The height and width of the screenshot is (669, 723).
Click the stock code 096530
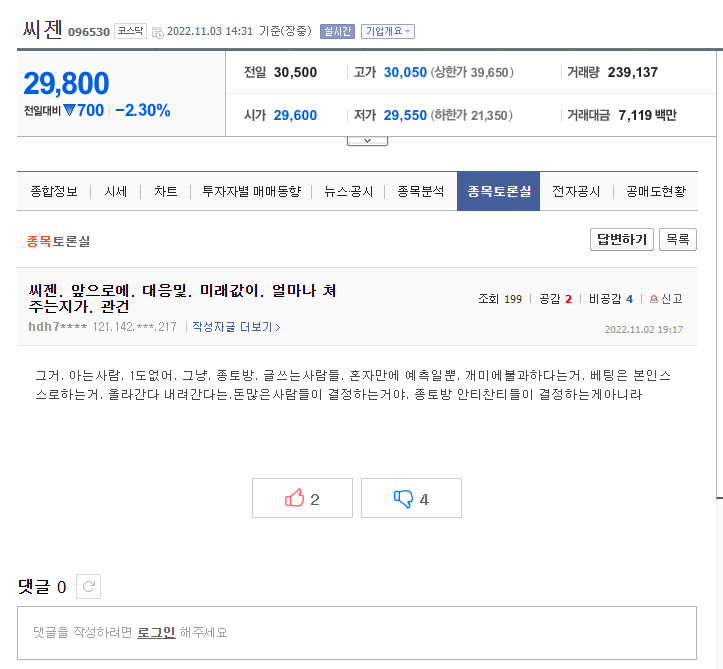point(89,32)
